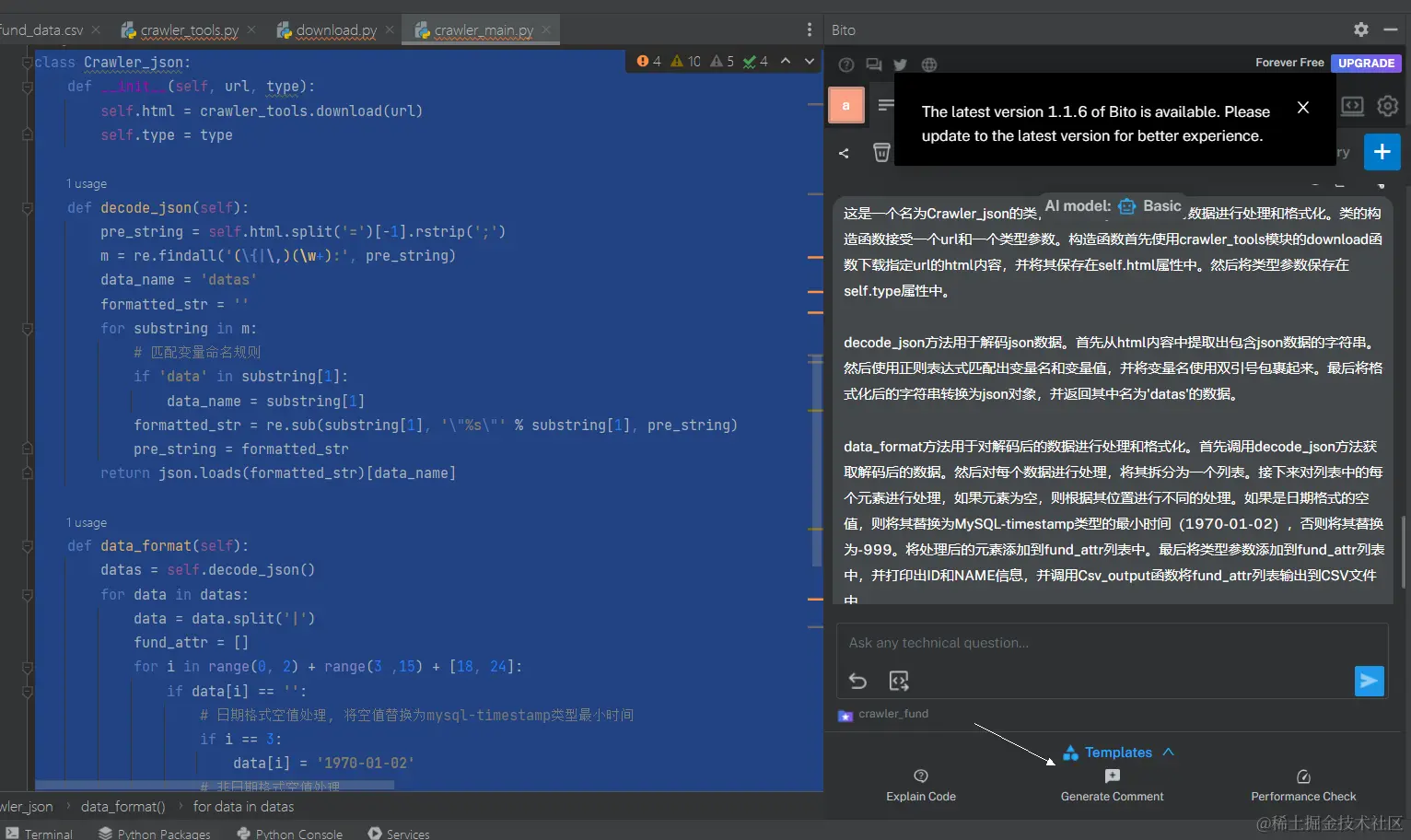Delete the Bito conversation with trash icon
1411x840 pixels.
[x=881, y=152]
